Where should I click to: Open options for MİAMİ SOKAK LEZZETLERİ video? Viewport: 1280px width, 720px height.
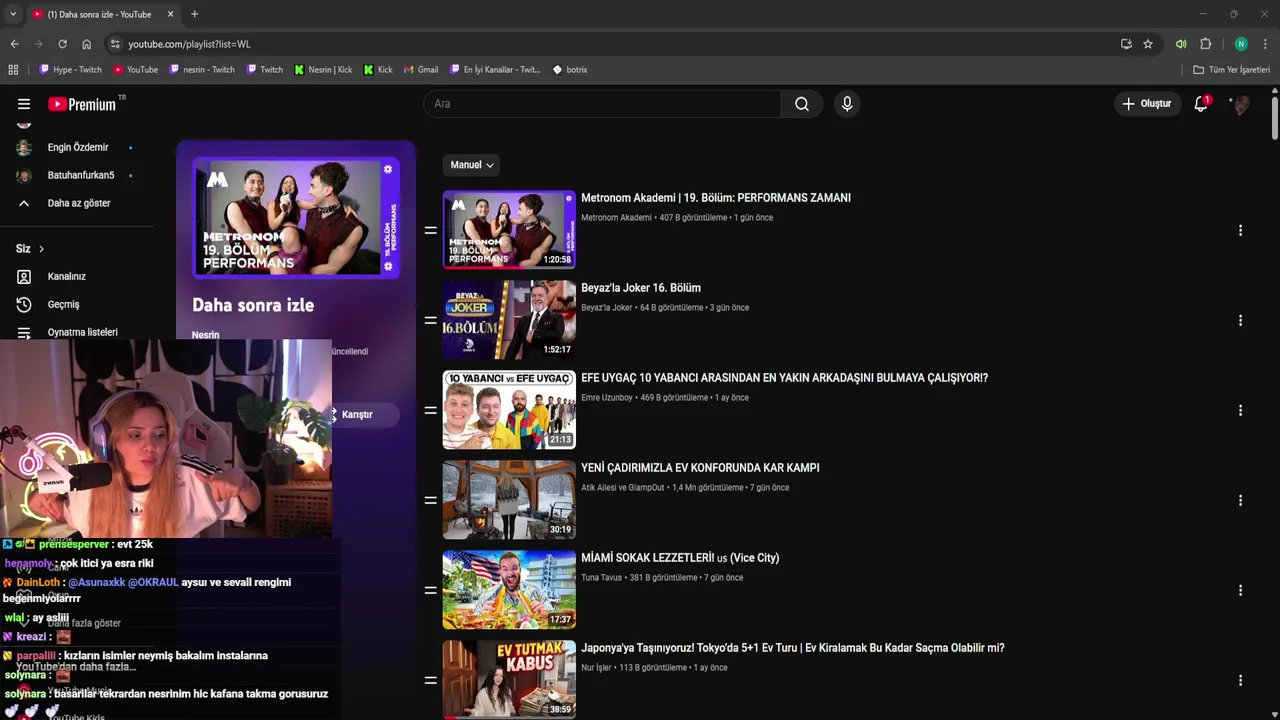pyautogui.click(x=1240, y=590)
